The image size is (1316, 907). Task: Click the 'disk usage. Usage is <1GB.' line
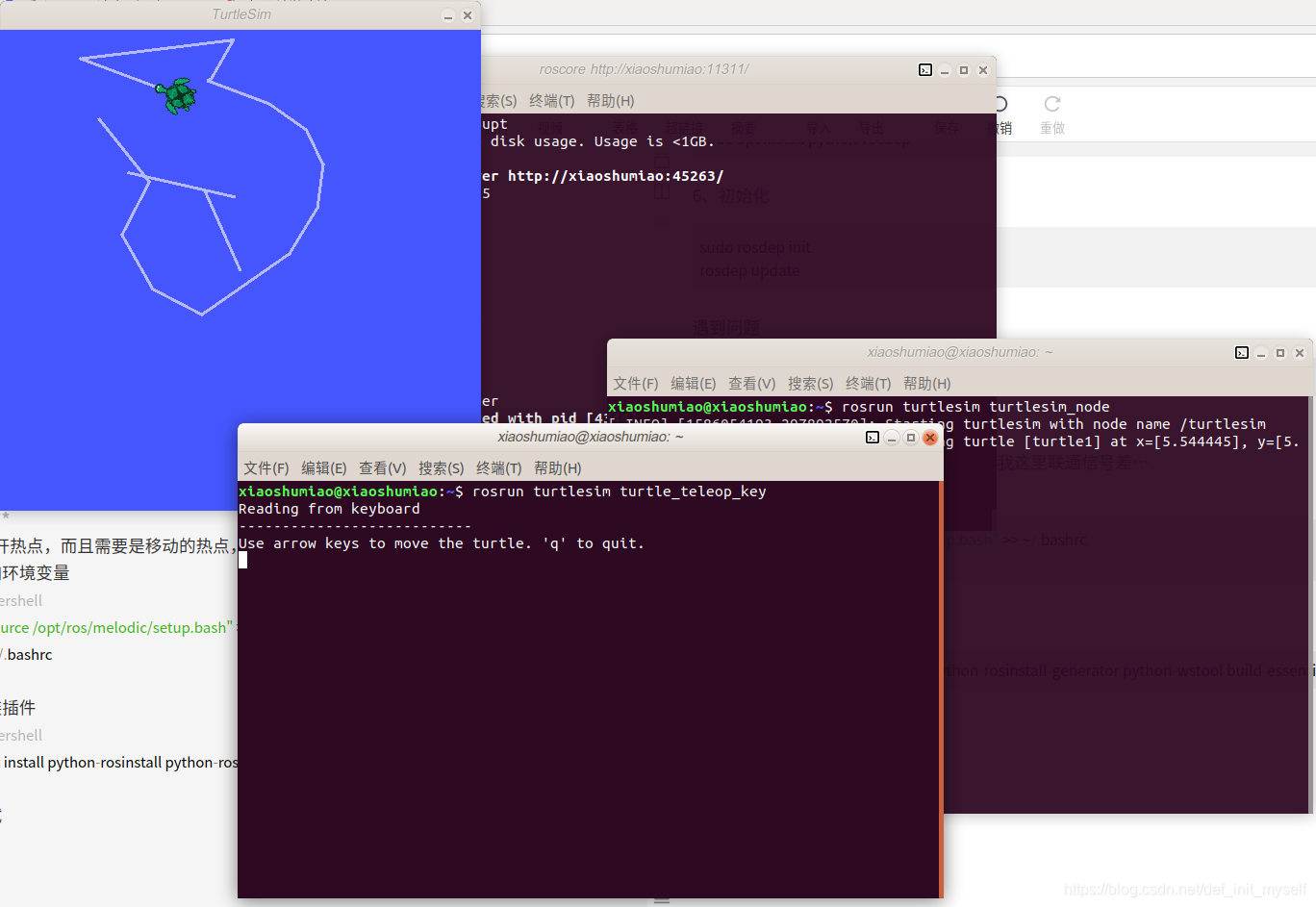tap(602, 141)
